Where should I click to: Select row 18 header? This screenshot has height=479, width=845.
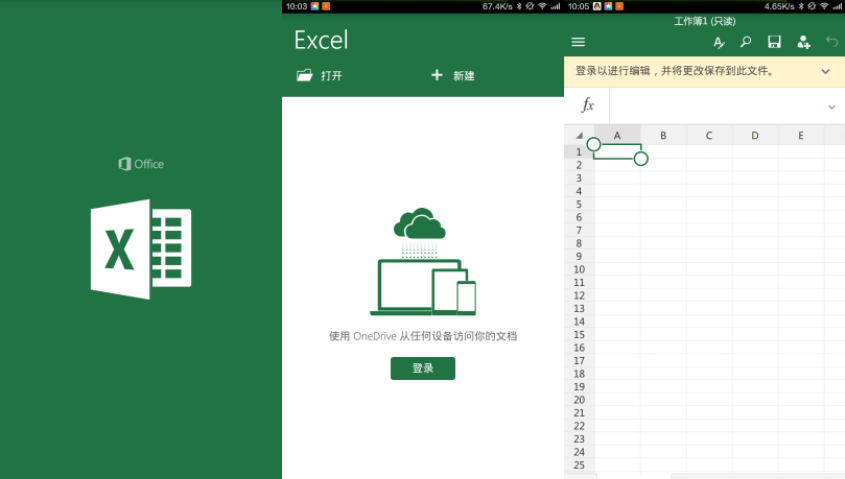(579, 374)
